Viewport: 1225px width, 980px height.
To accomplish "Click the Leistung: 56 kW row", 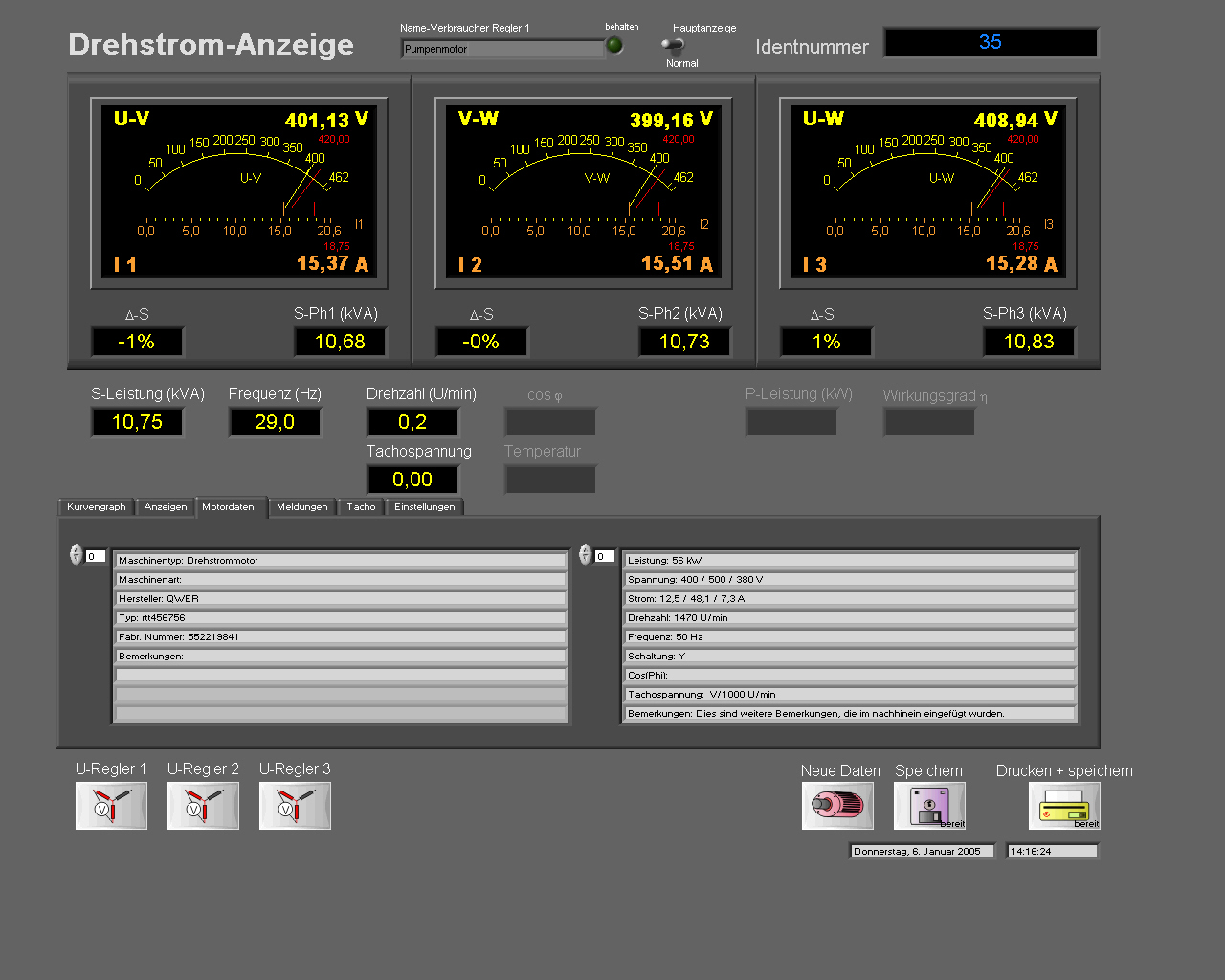I will [850, 561].
